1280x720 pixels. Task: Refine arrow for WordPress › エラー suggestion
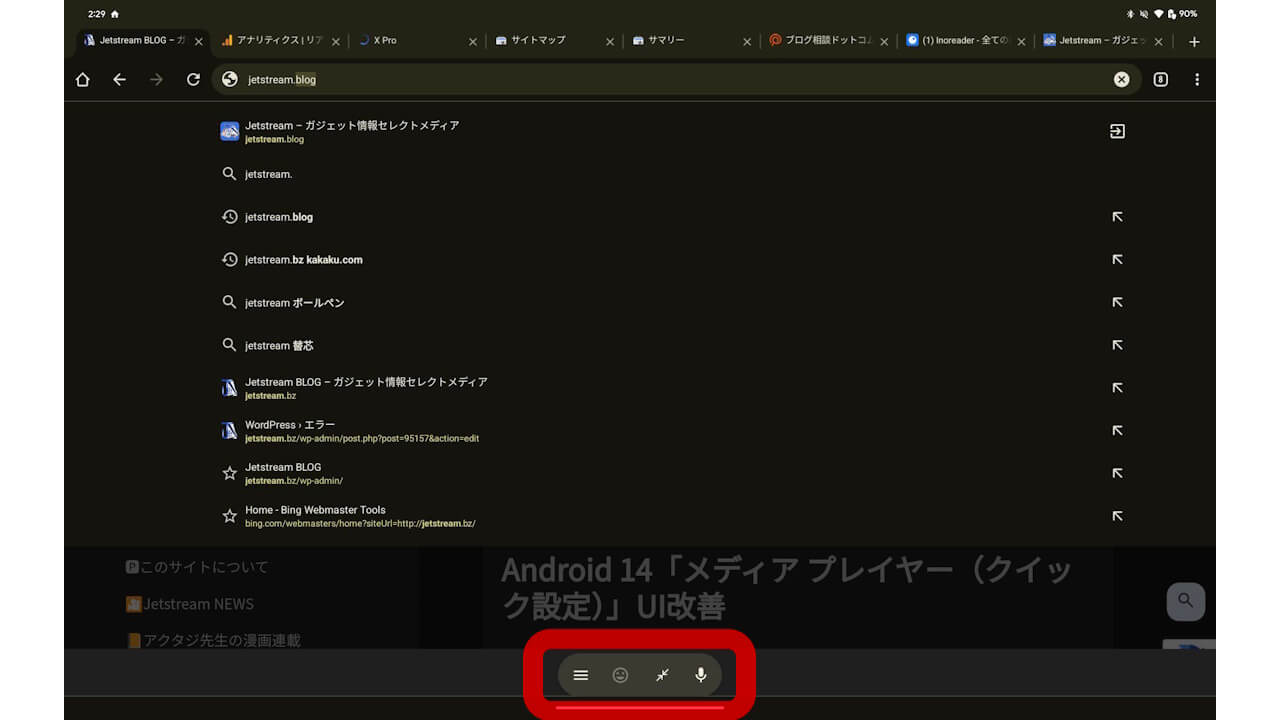click(x=1117, y=431)
